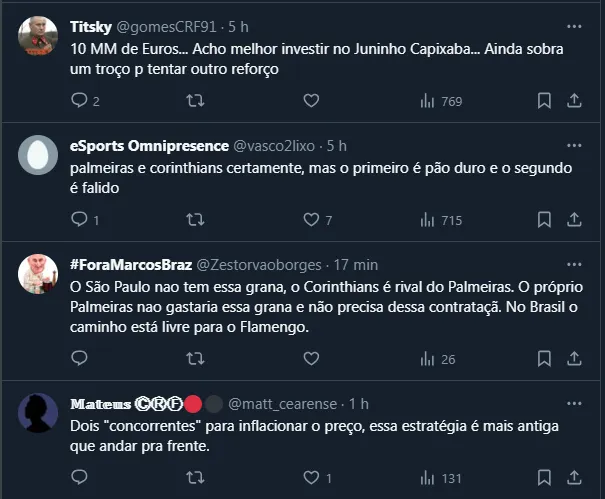Open more options on eSports Omnipresence tweet
The width and height of the screenshot is (605, 499).
[573, 145]
